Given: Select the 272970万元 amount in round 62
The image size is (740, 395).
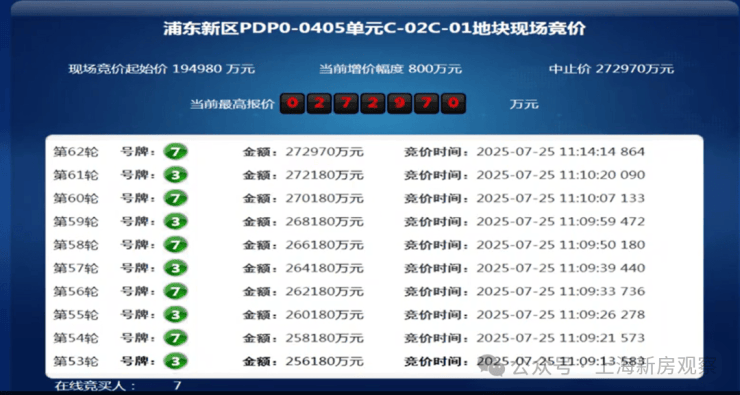Looking at the screenshot, I should tap(324, 152).
